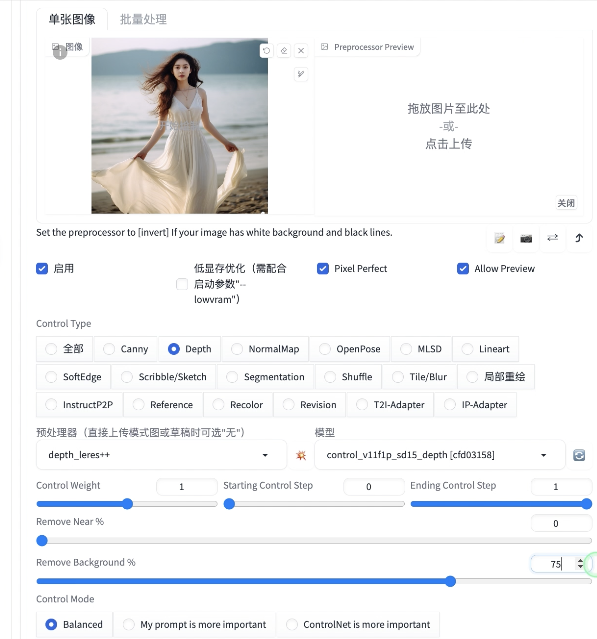The image size is (597, 639).
Task: Click the undo icon above the uploaded image
Action: (267, 51)
